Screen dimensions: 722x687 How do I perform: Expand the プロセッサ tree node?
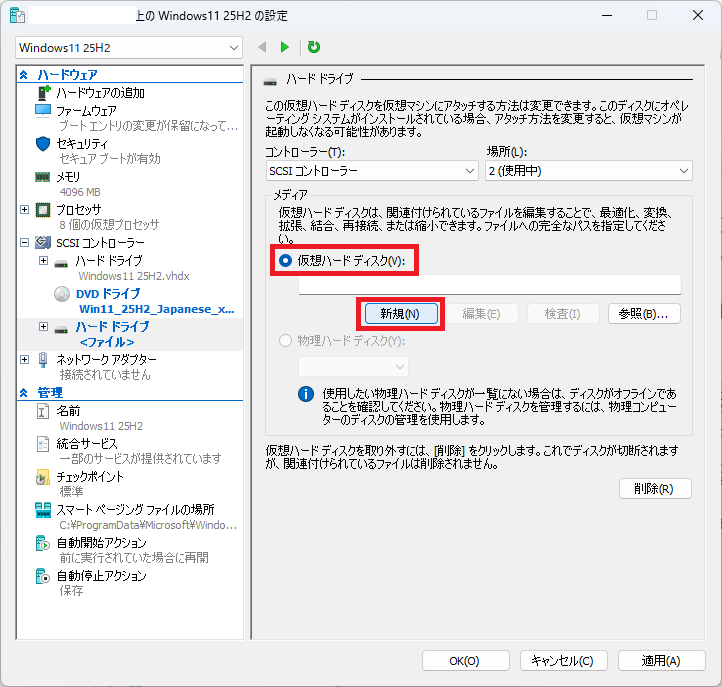(24, 210)
